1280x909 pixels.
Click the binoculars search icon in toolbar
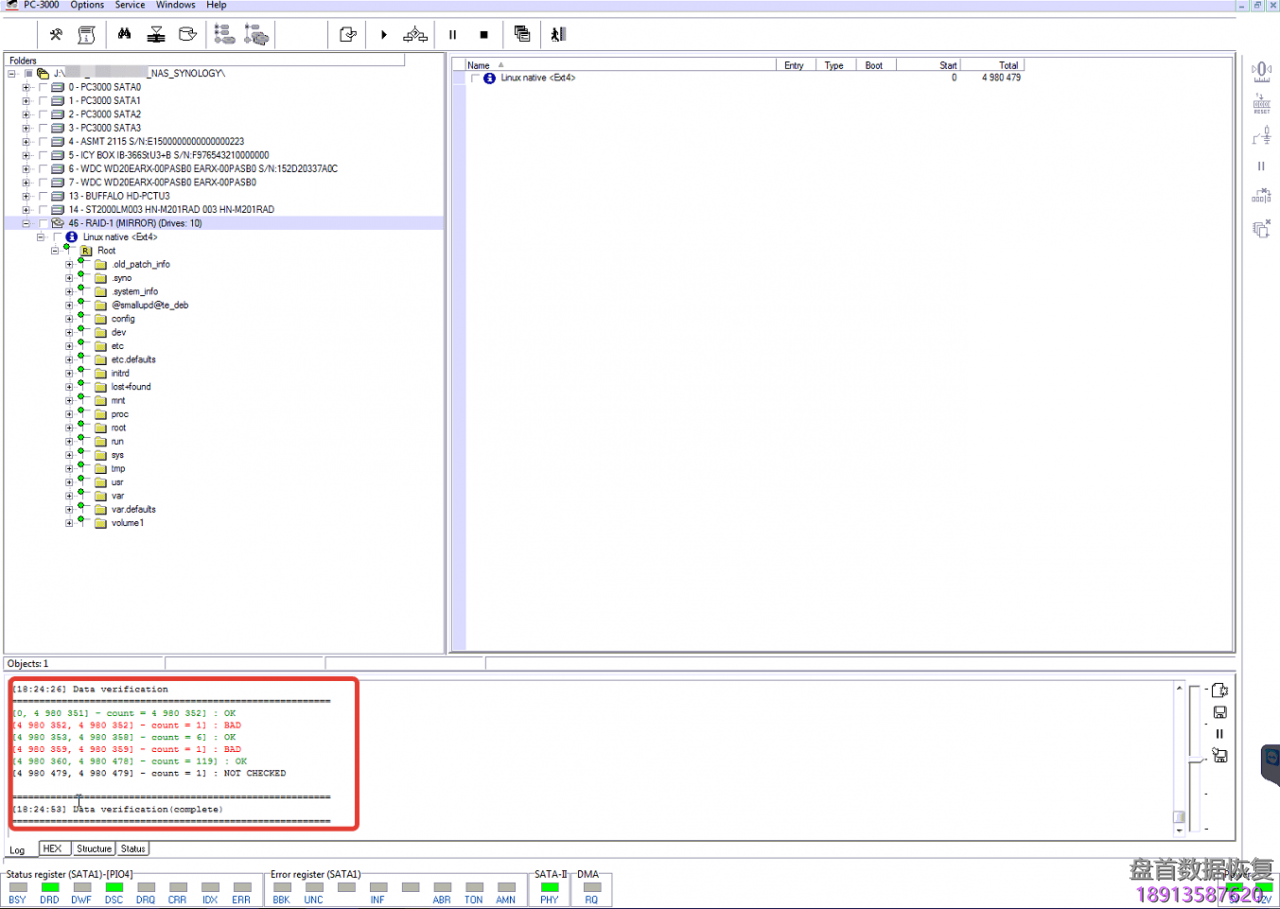click(125, 34)
